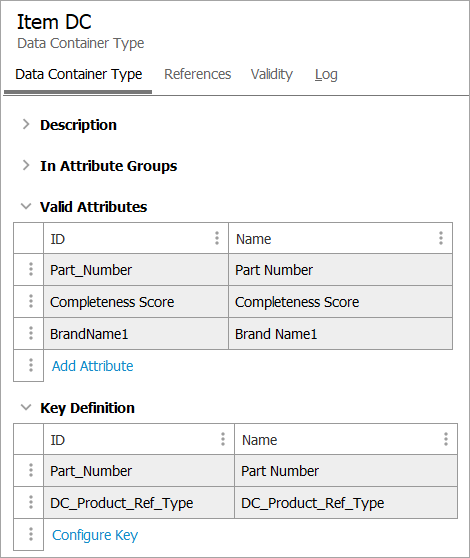Open Key Definition Name column options menu
This screenshot has width=470, height=558.
[x=445, y=439]
